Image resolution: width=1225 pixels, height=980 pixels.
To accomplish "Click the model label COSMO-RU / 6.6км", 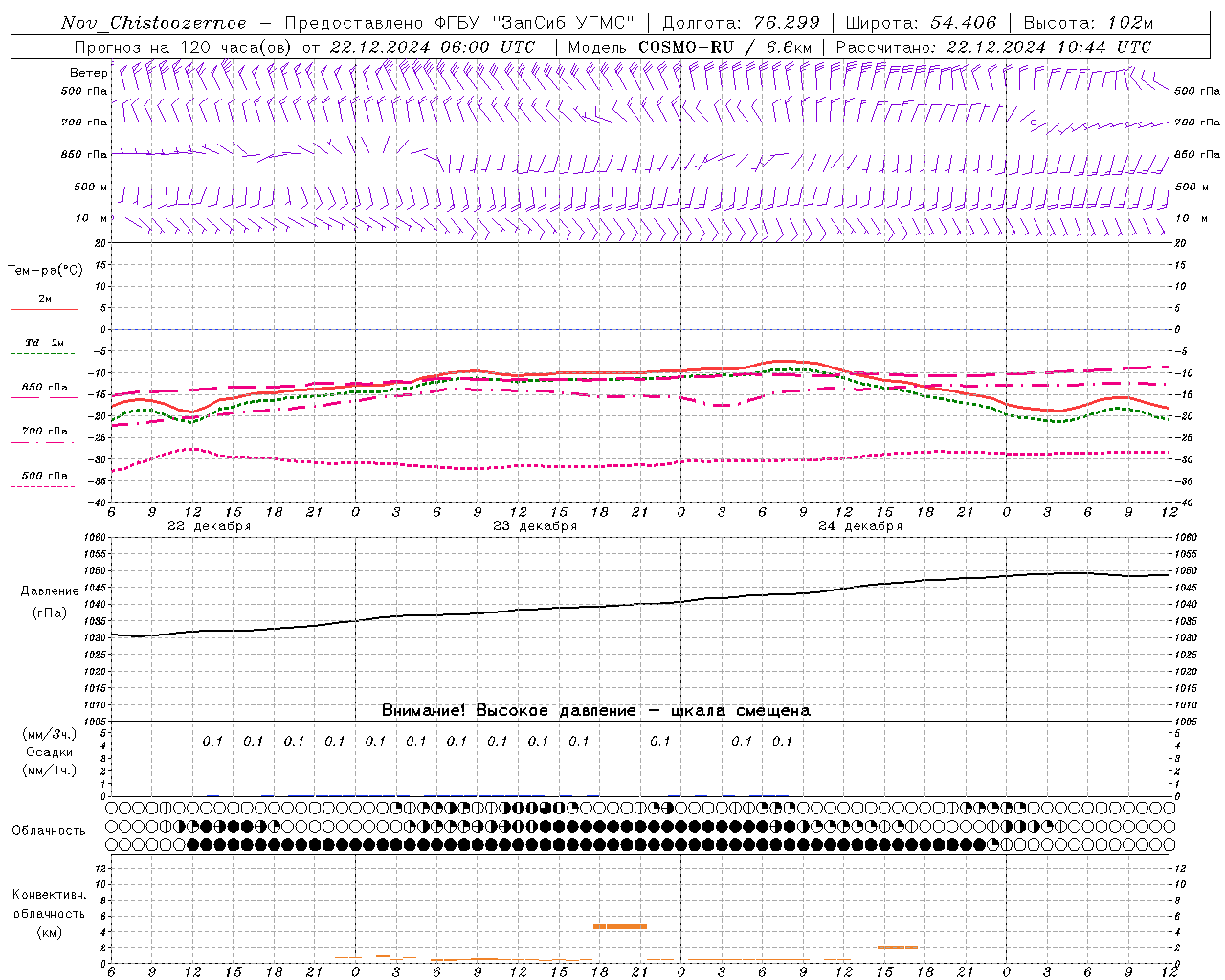I will pos(725,47).
